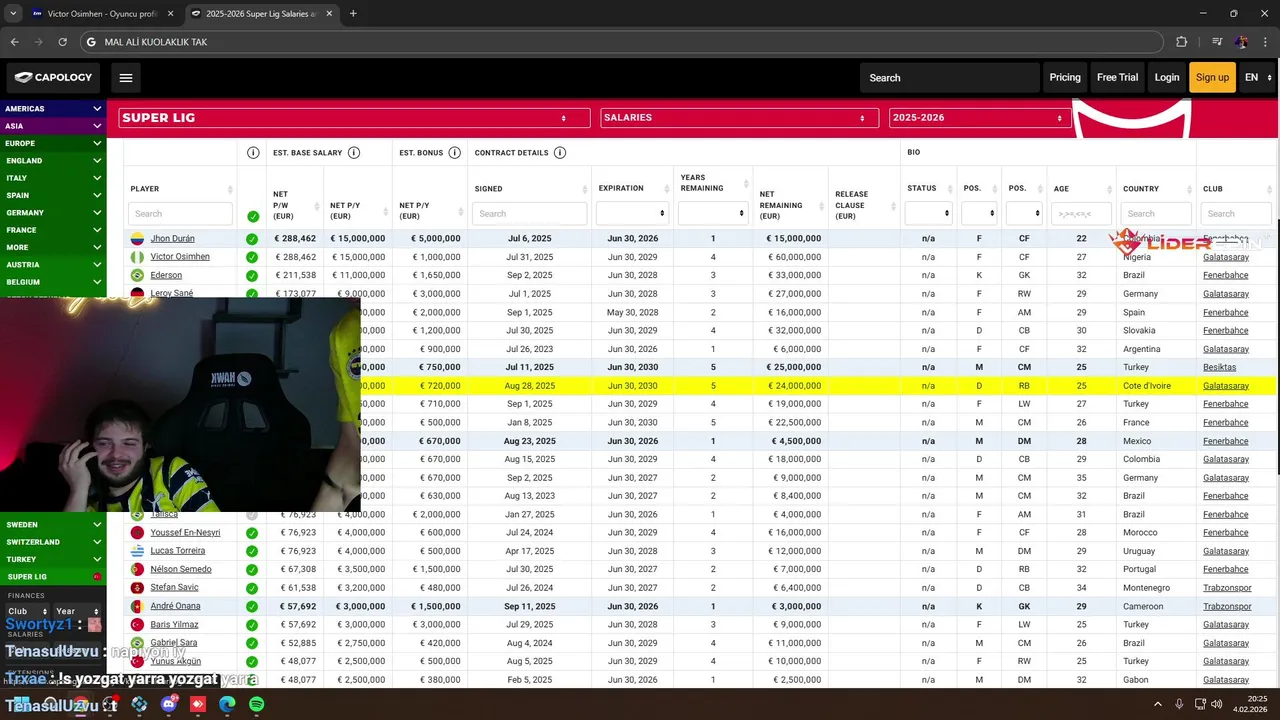Expand the Turkey sidebar item
The image size is (1280, 720).
tap(53, 559)
